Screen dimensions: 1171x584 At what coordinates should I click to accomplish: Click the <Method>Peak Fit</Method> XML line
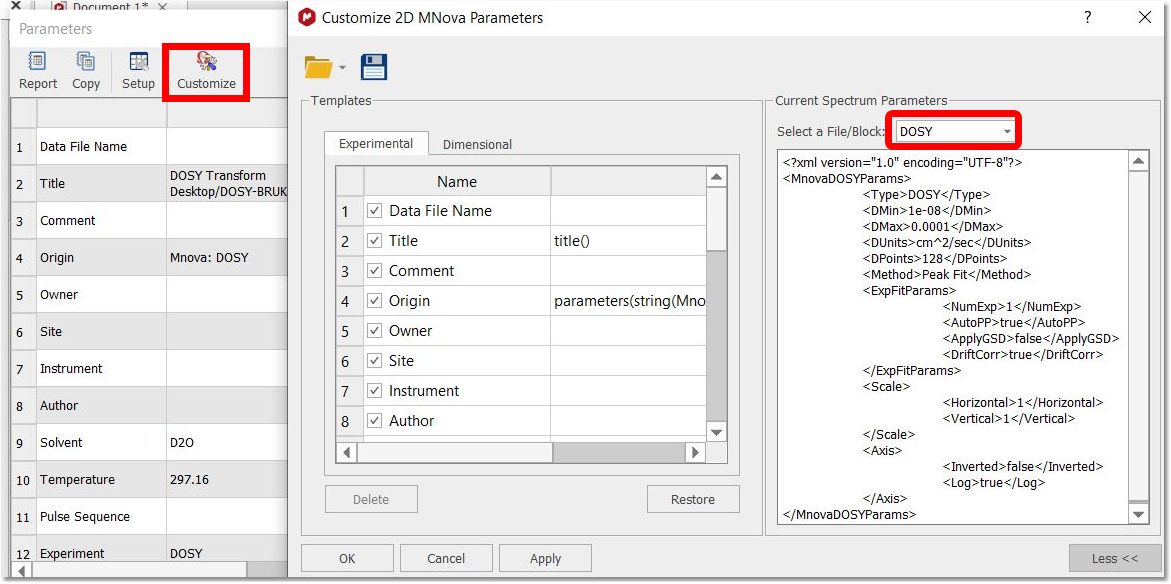[946, 274]
